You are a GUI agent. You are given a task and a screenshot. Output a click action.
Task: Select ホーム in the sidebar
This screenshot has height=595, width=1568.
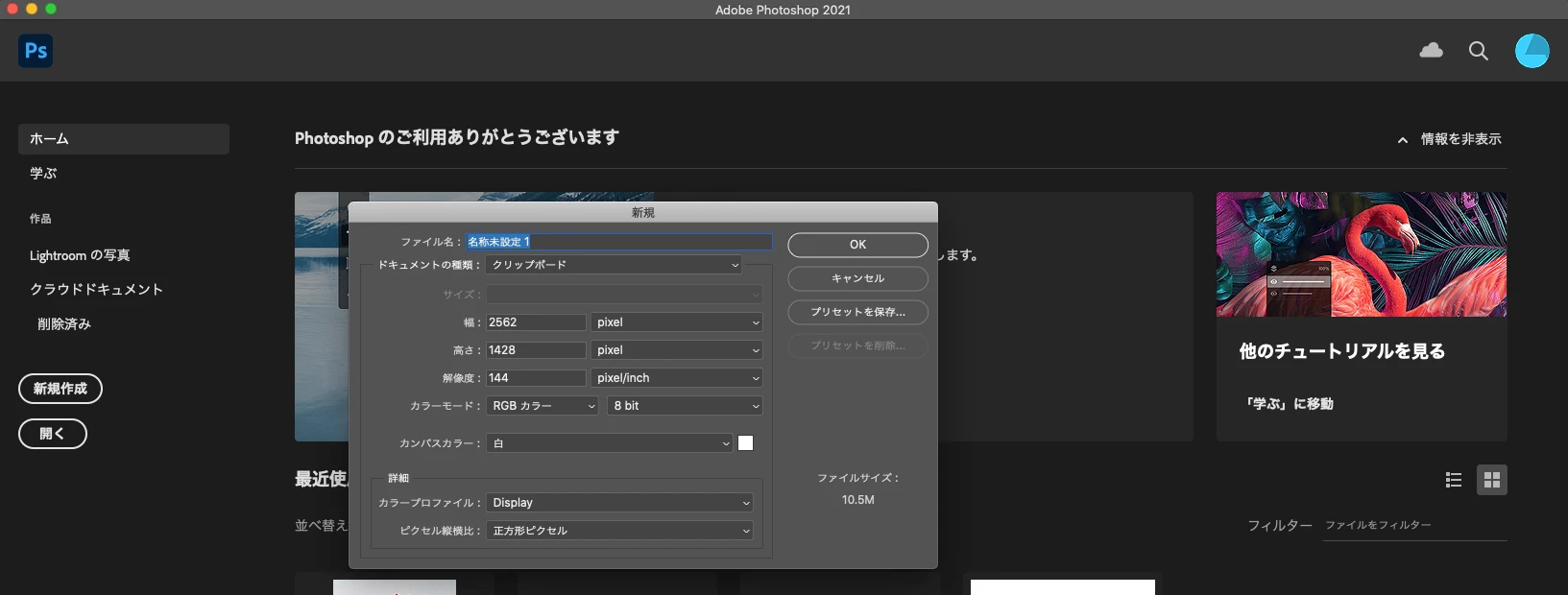pos(124,139)
